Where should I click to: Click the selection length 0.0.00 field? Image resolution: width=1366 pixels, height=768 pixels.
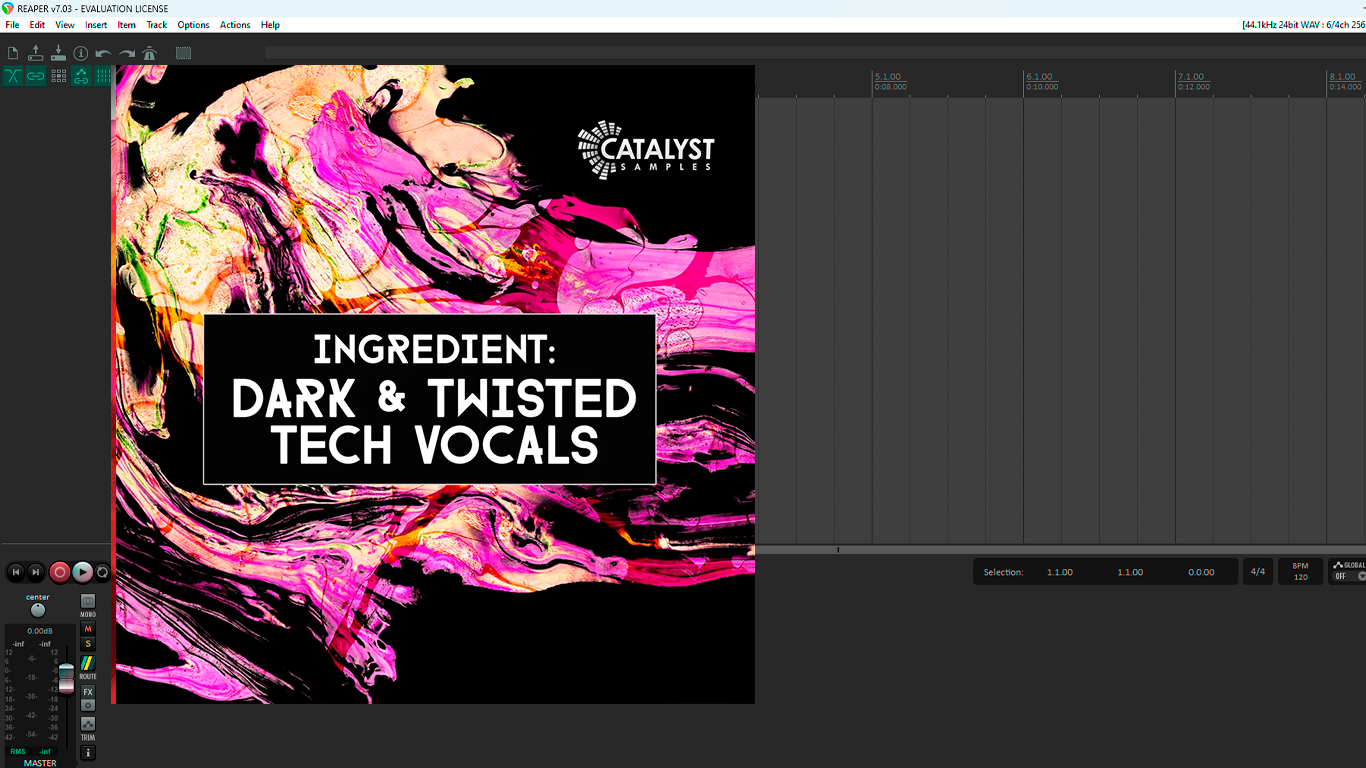(x=1201, y=572)
